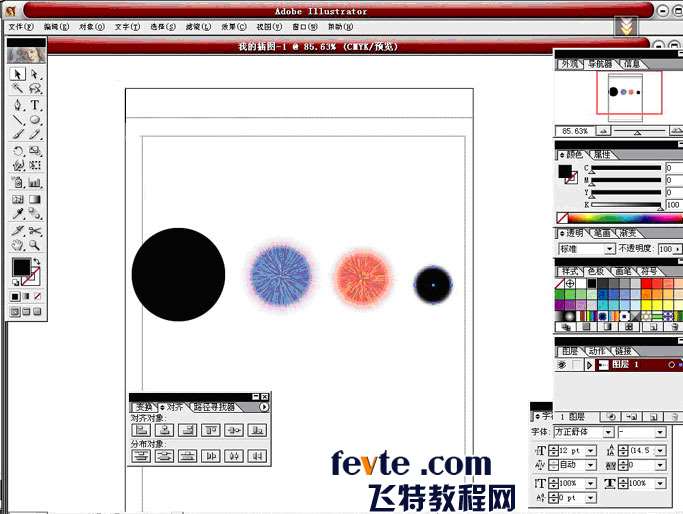Set paint mode to None in toolbox
The height and width of the screenshot is (514, 683).
(37, 297)
